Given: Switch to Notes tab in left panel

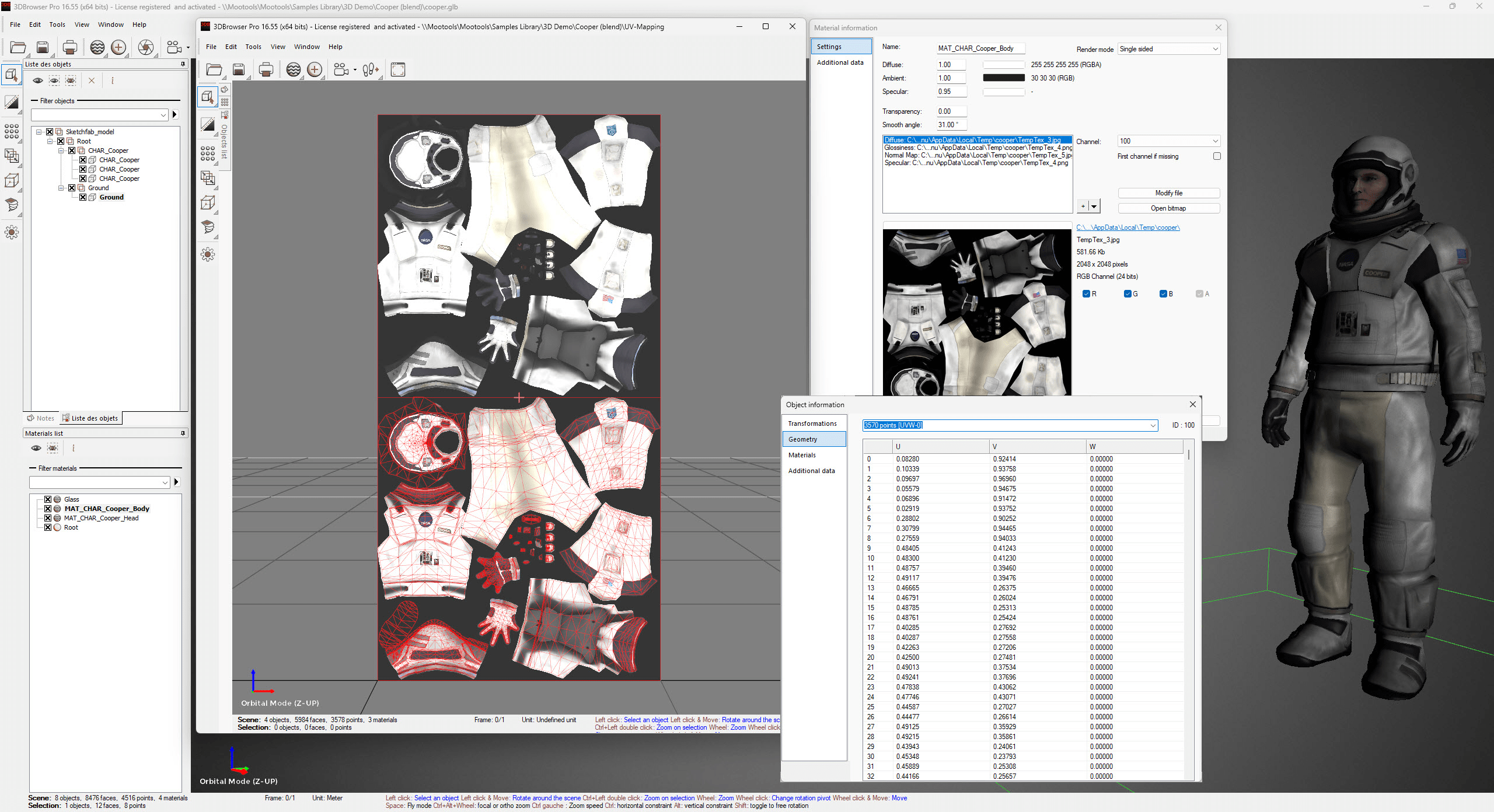Looking at the screenshot, I should pos(40,418).
